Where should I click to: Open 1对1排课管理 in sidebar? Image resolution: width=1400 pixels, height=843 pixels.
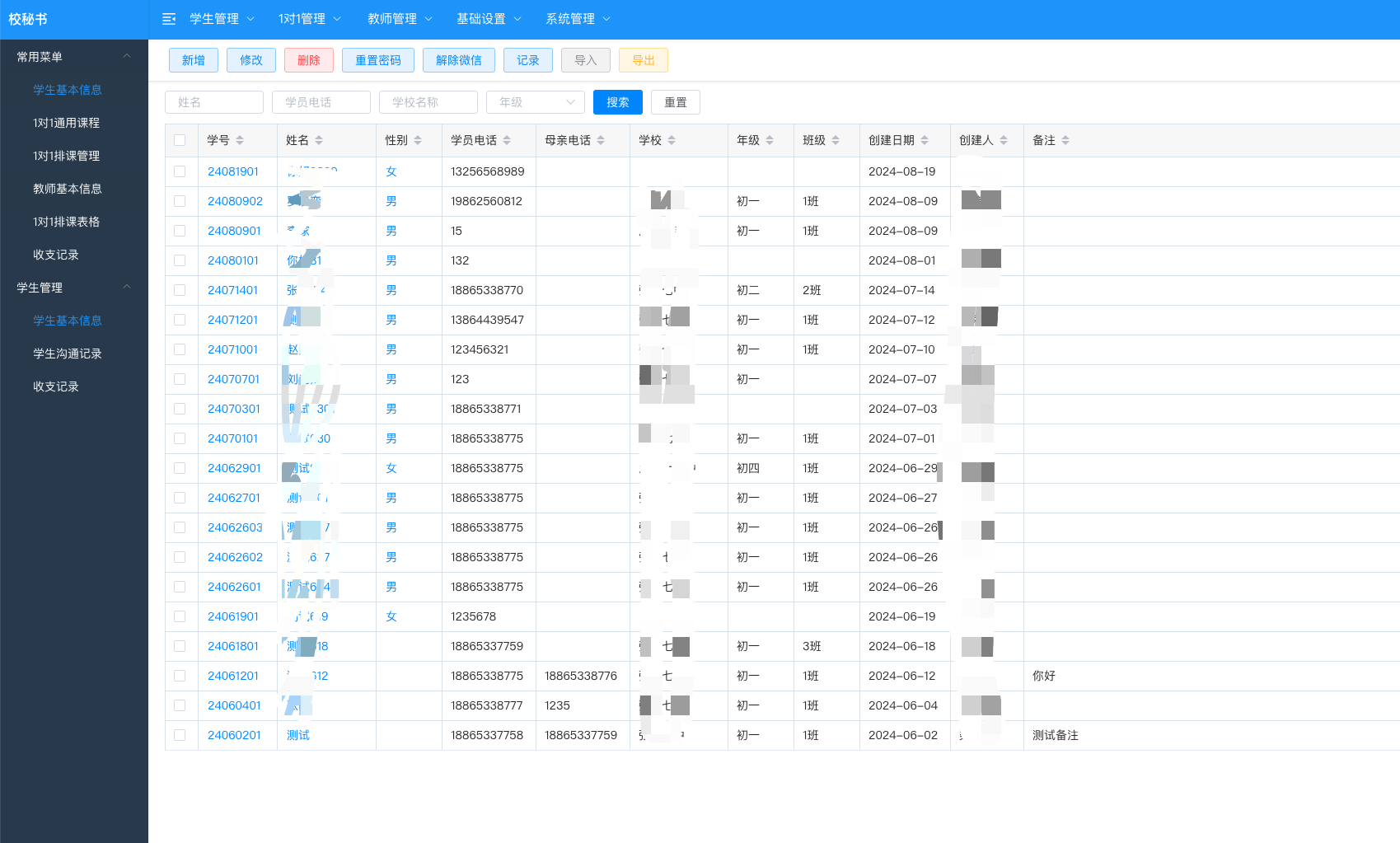(66, 156)
